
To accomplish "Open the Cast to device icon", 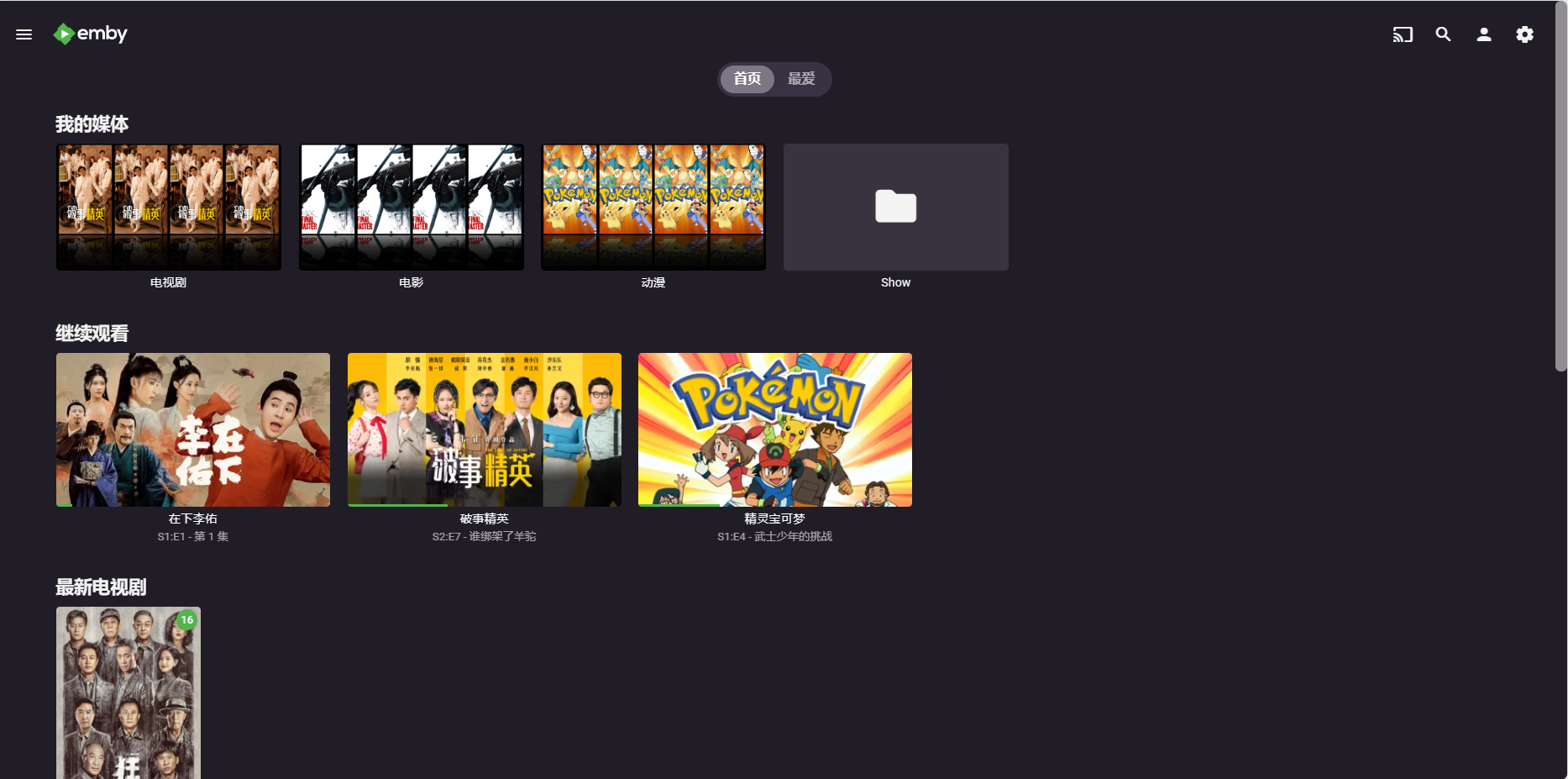I will tap(1403, 34).
